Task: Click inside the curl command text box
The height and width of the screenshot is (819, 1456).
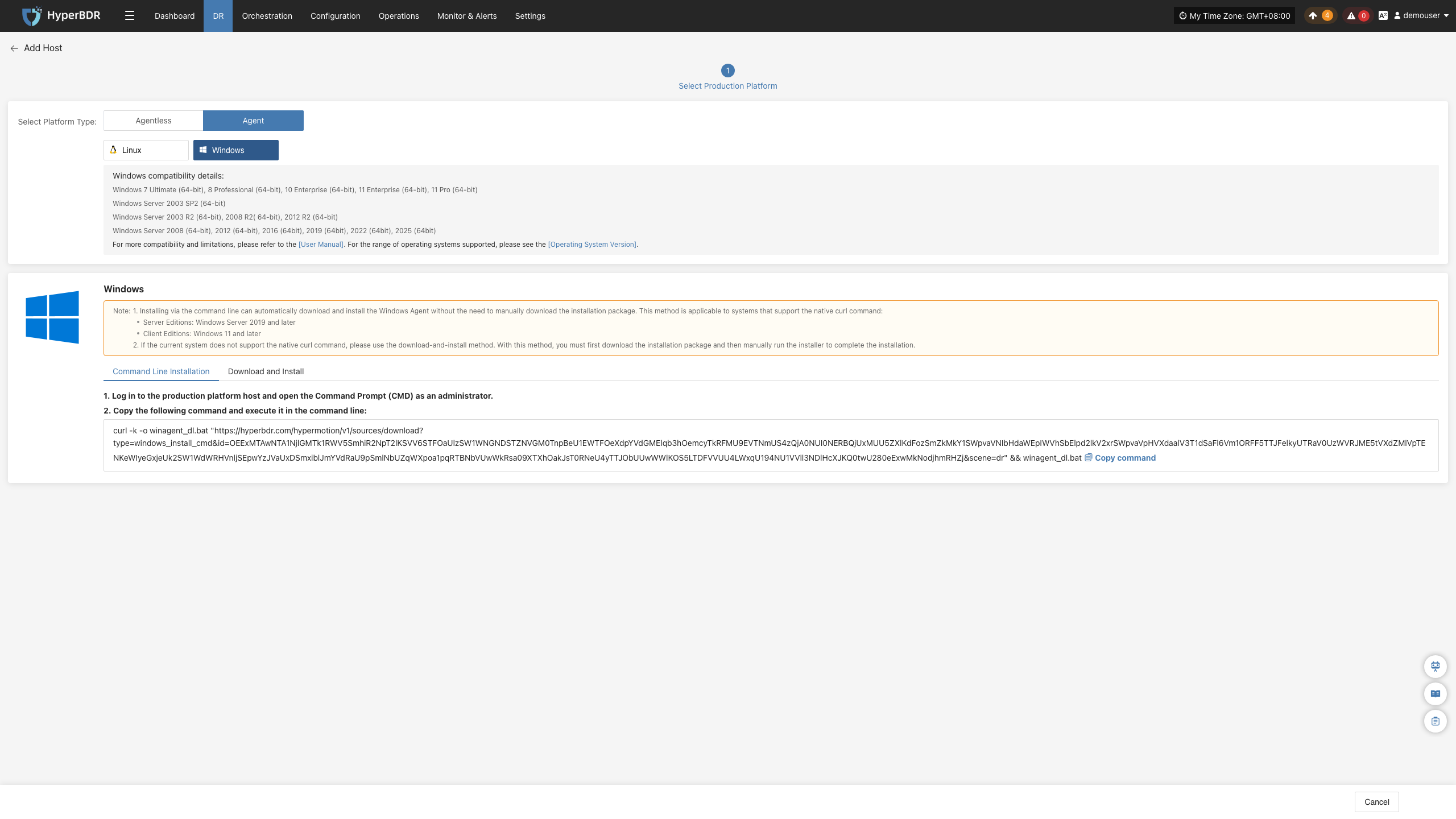Action: pos(771,445)
